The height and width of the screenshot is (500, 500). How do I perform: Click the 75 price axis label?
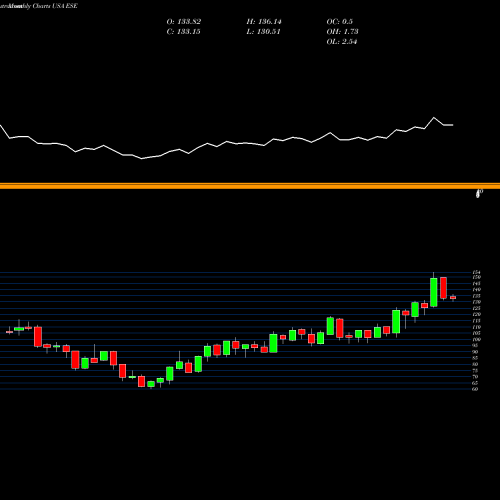click(x=475, y=370)
